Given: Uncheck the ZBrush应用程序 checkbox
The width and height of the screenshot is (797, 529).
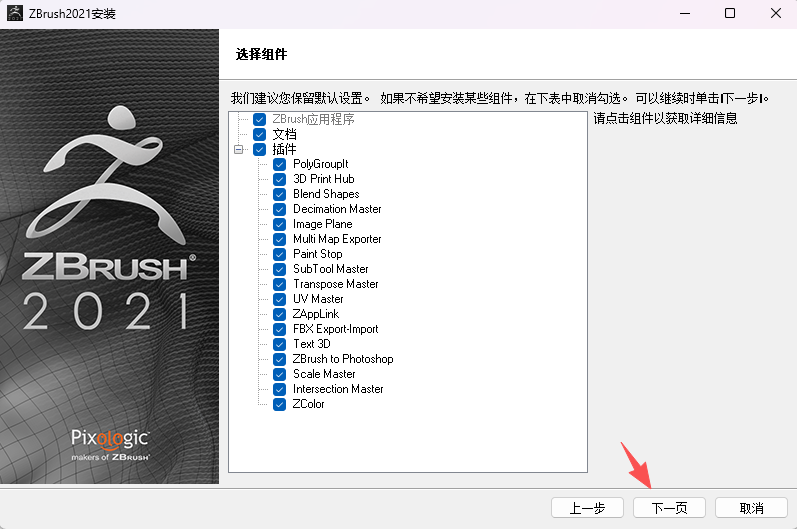Looking at the screenshot, I should (x=259, y=119).
